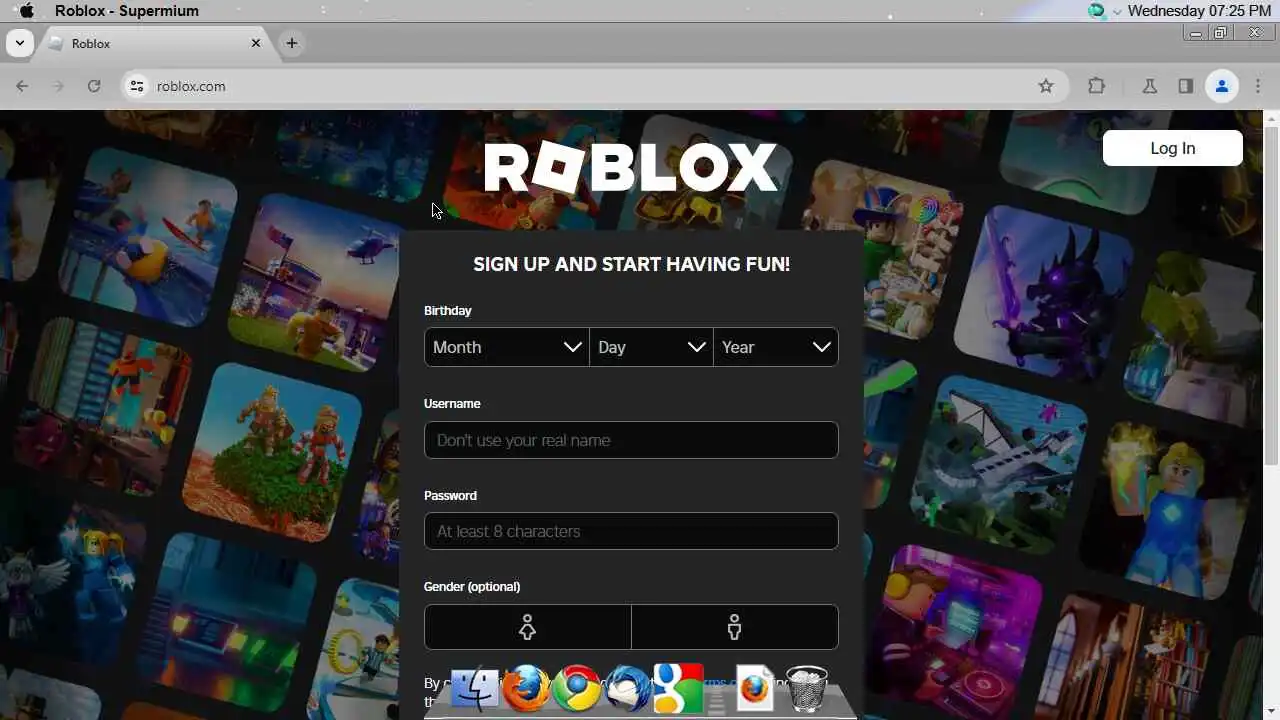Screen dimensions: 1280x720
Task: View site information icon in address bar
Action: (137, 86)
